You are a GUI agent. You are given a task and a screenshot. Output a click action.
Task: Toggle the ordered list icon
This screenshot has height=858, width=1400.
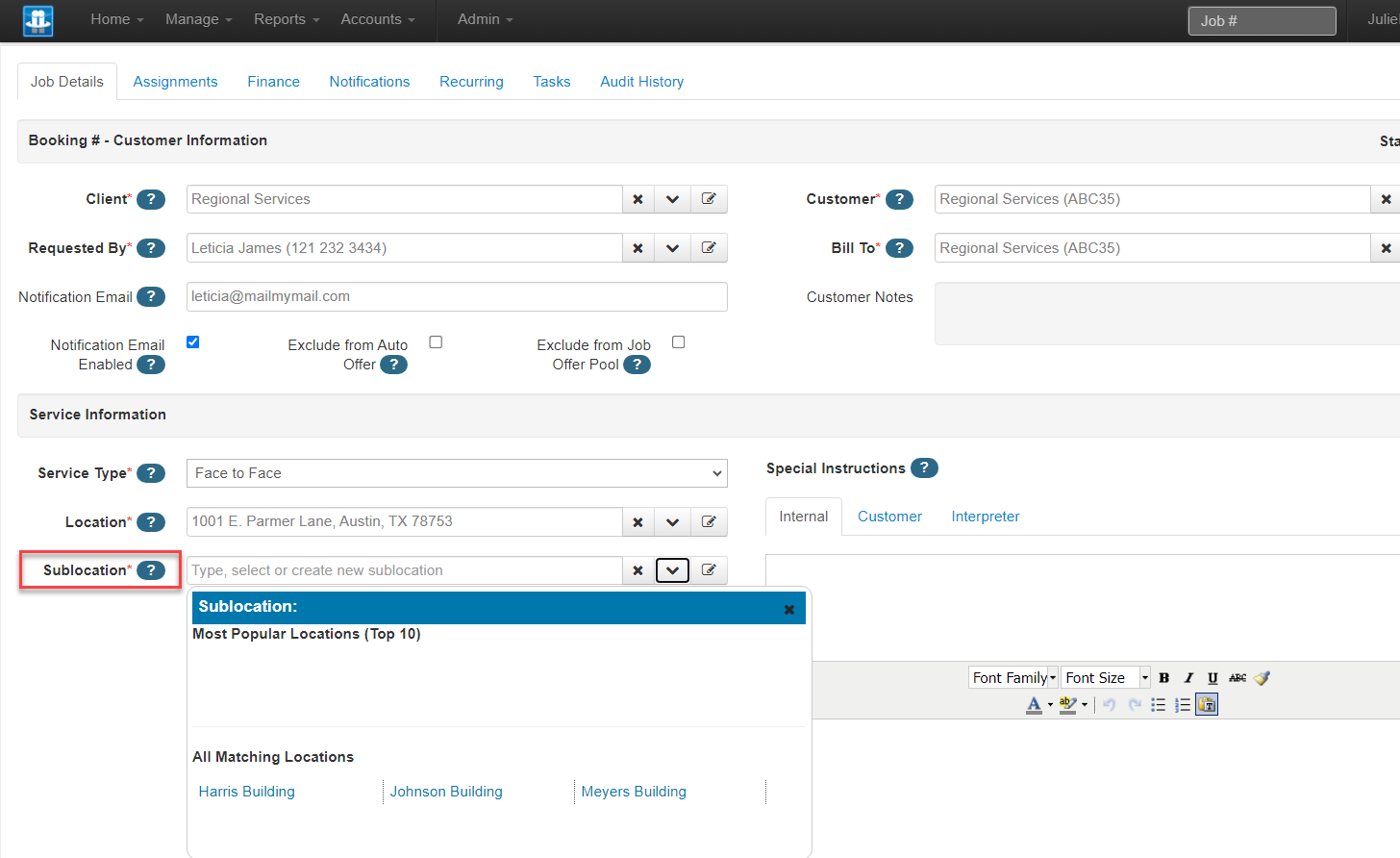coord(1182,704)
